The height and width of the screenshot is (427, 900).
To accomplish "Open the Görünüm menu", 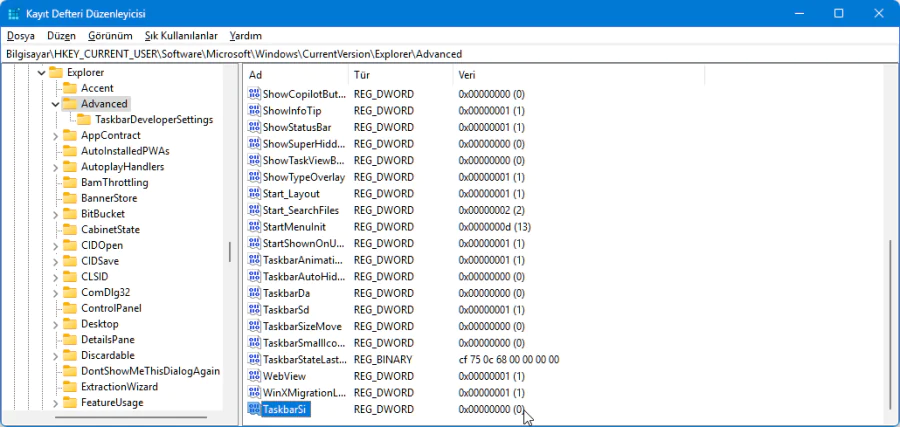I will [110, 35].
